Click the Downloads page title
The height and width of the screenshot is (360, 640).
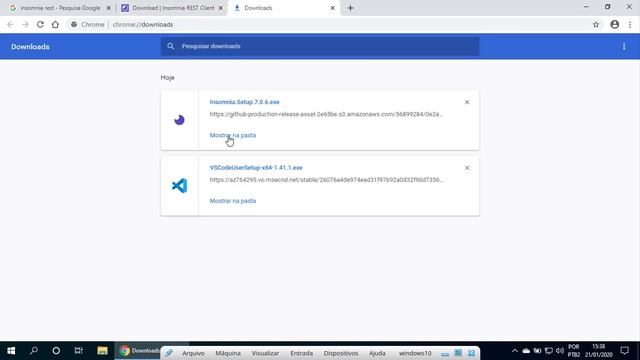click(x=30, y=47)
